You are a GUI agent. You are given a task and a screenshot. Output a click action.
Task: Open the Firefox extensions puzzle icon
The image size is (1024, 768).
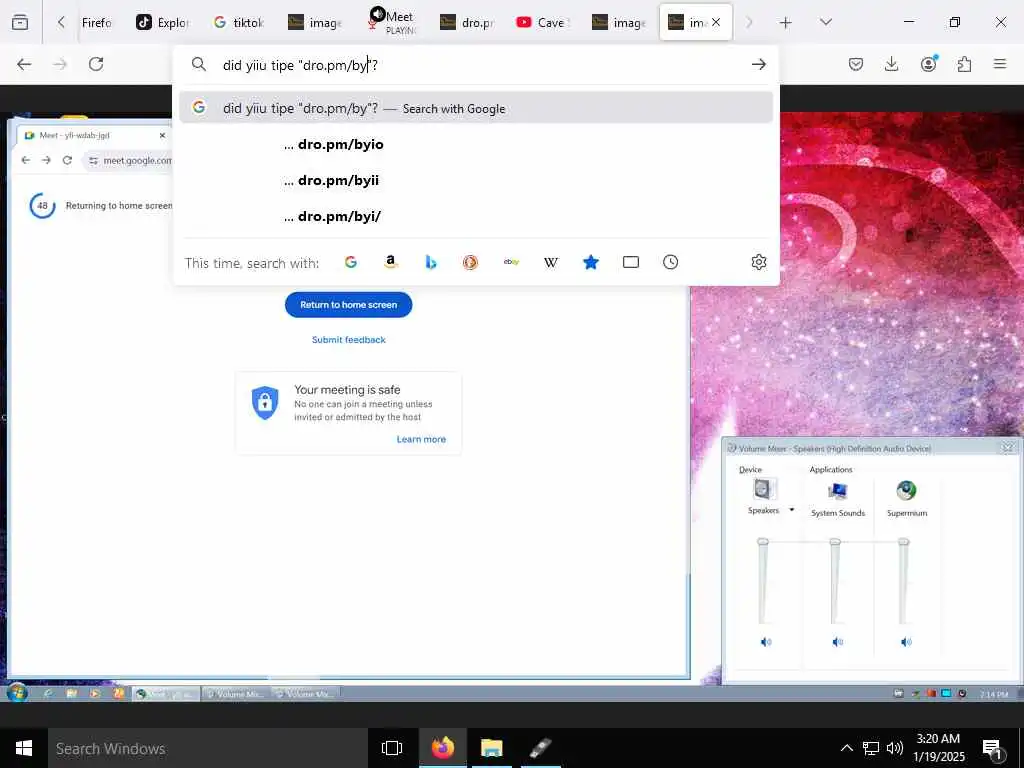[964, 64]
